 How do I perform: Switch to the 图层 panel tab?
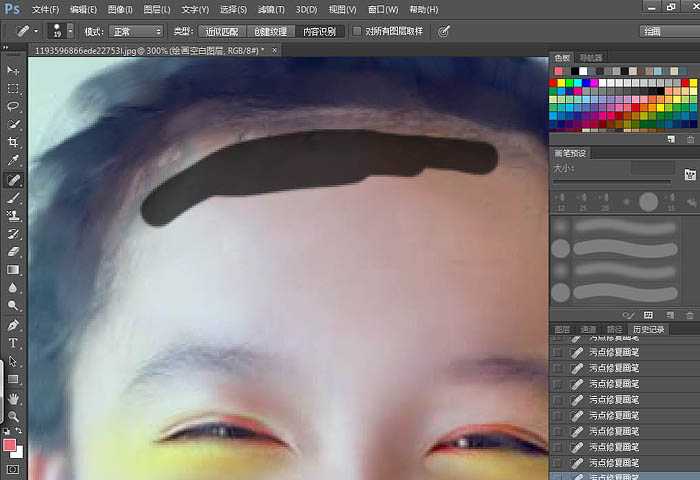click(x=562, y=330)
